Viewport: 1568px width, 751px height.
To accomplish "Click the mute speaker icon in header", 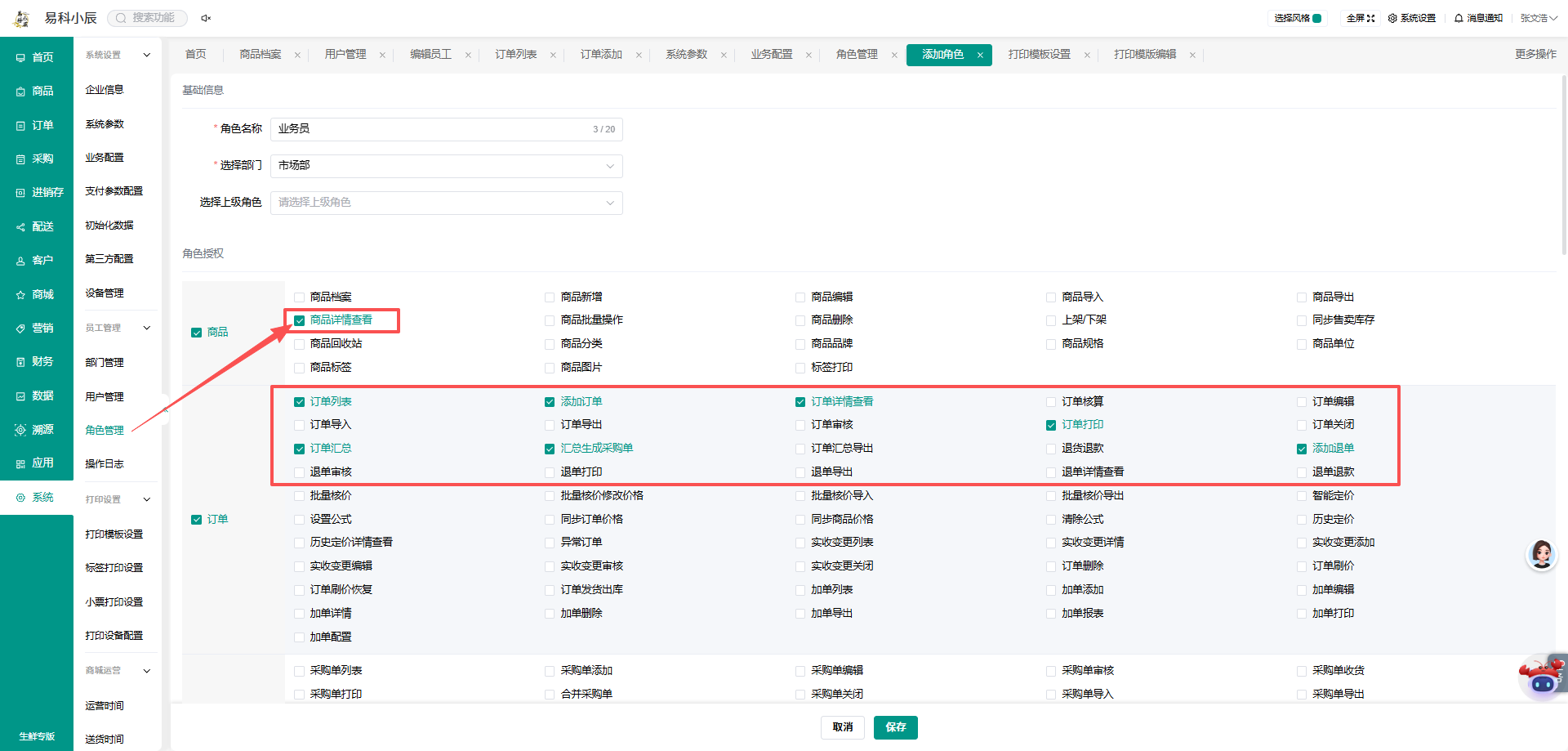I will click(206, 18).
